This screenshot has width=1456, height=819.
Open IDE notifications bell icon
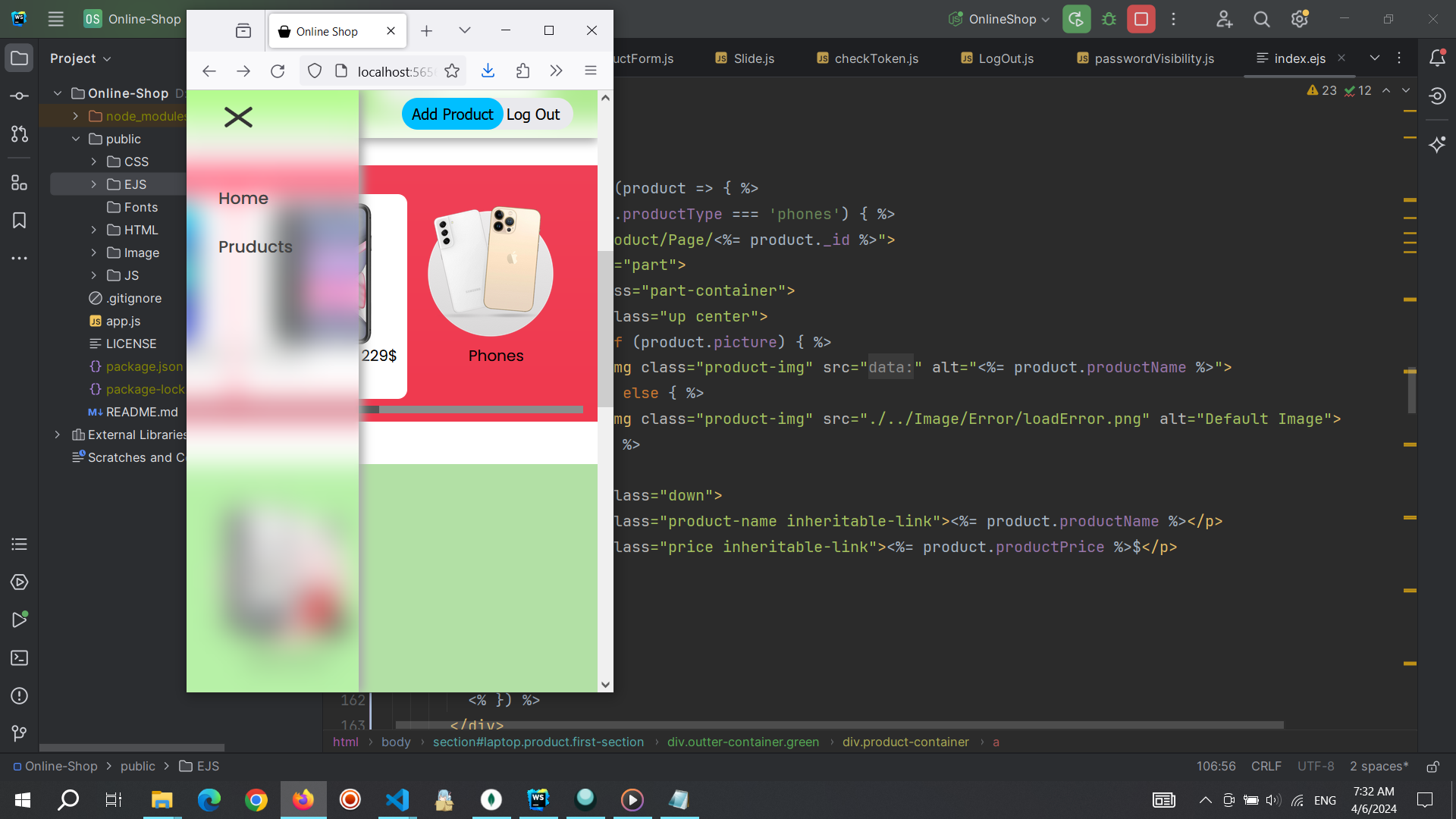point(1437,58)
